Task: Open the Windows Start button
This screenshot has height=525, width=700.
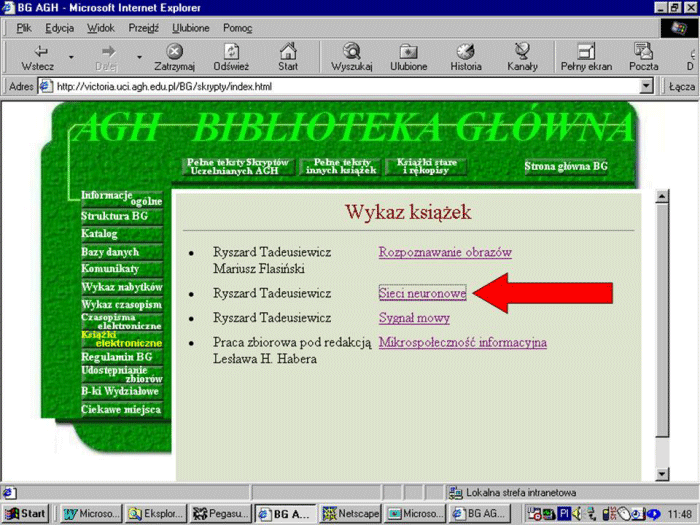Action: pos(25,514)
